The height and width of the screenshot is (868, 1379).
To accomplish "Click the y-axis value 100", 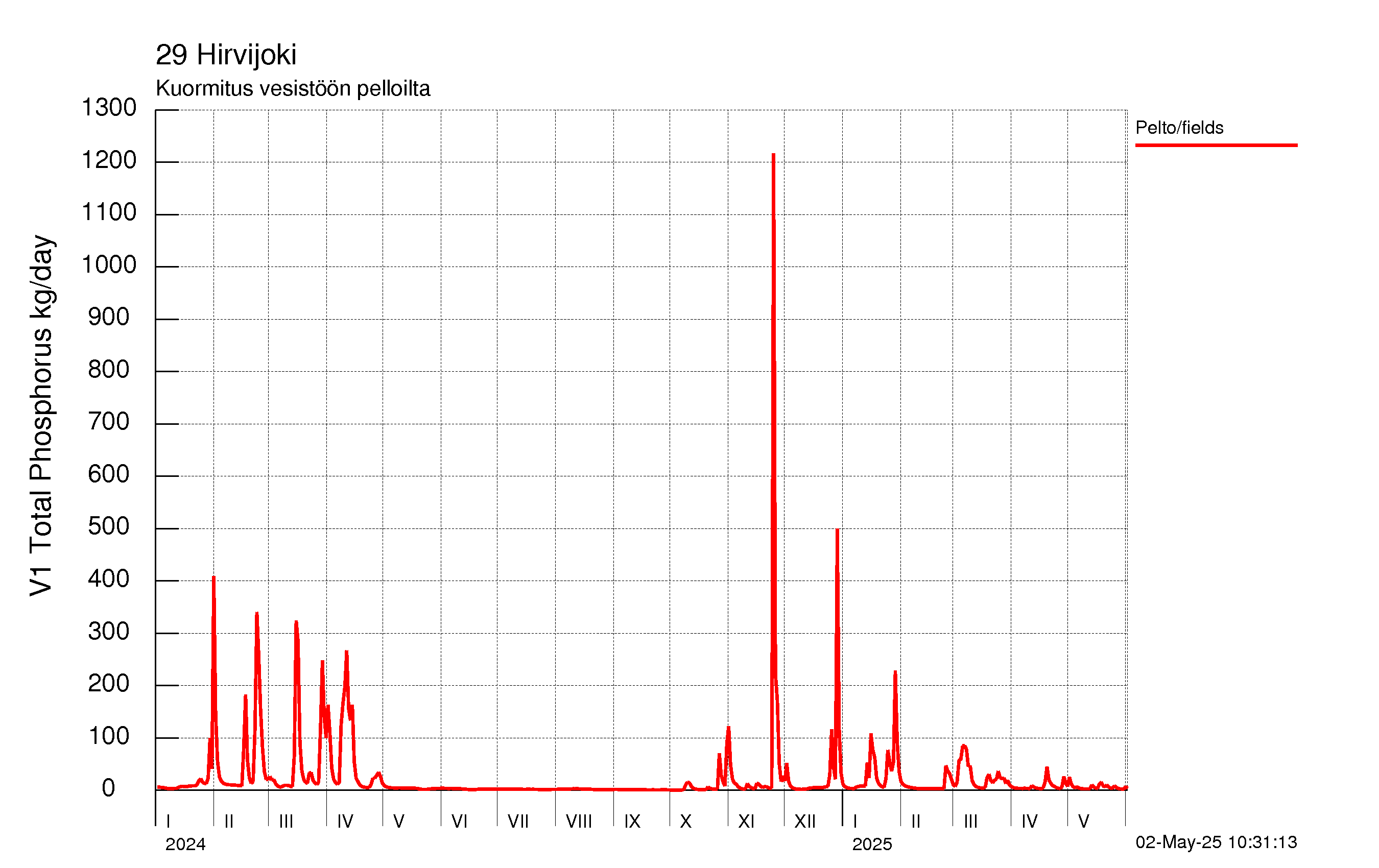I will click(109, 736).
